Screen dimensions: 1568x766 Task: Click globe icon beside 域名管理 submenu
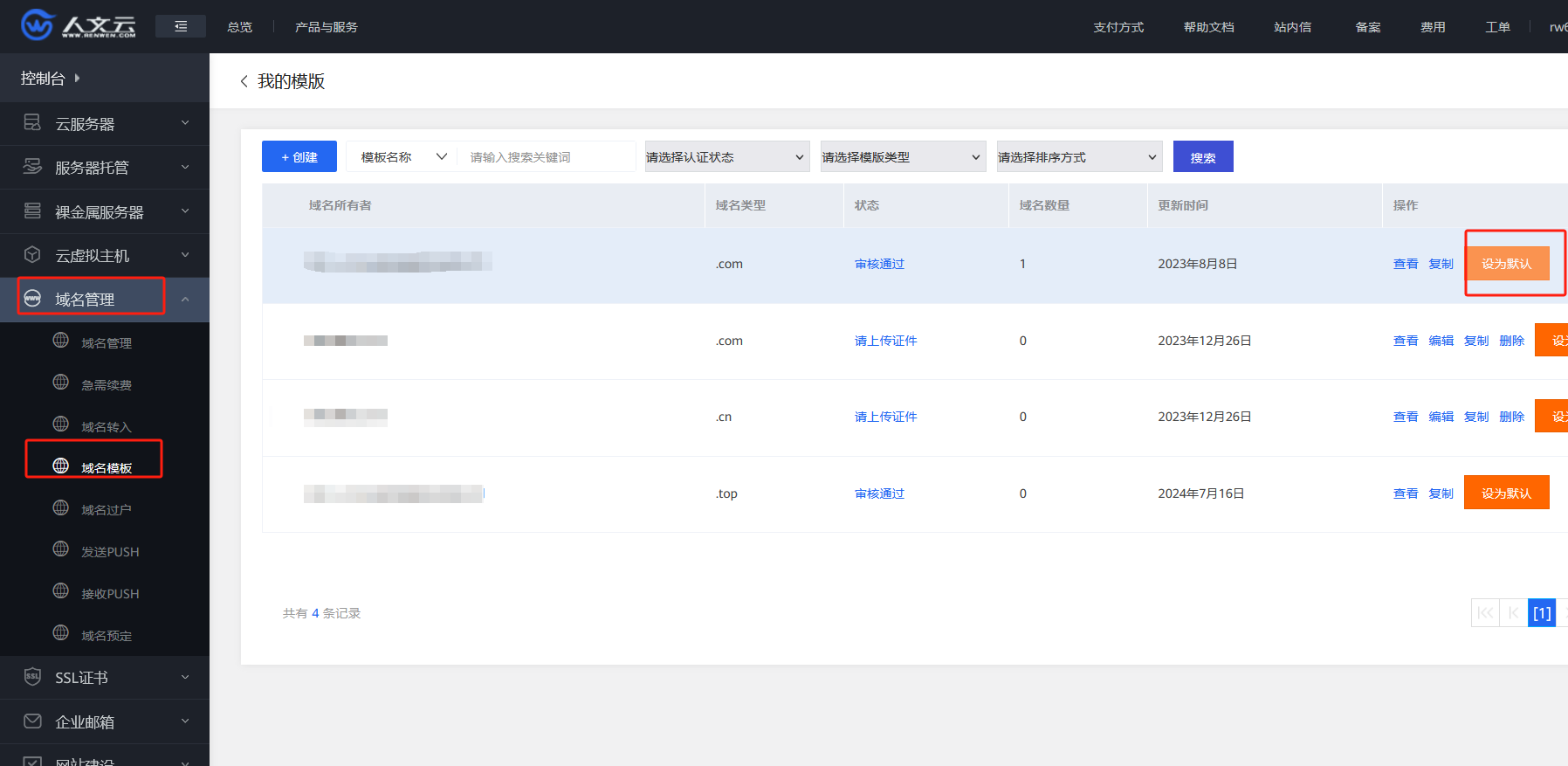61,341
